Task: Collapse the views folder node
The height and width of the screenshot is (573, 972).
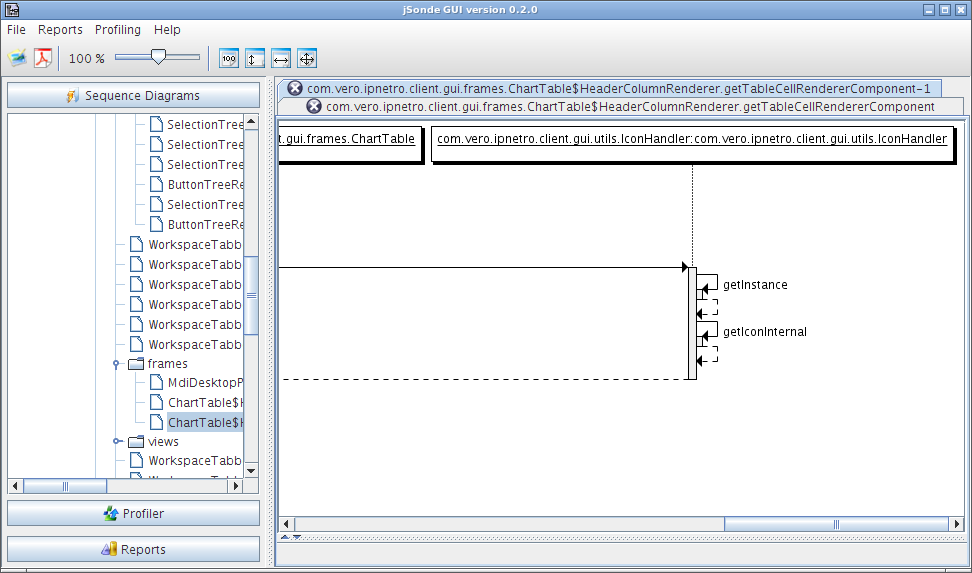Action: click(x=116, y=442)
